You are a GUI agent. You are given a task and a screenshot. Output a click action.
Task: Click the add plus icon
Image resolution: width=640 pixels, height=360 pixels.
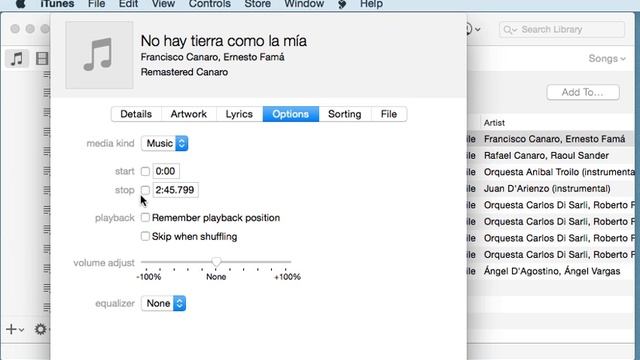pyautogui.click(x=11, y=329)
